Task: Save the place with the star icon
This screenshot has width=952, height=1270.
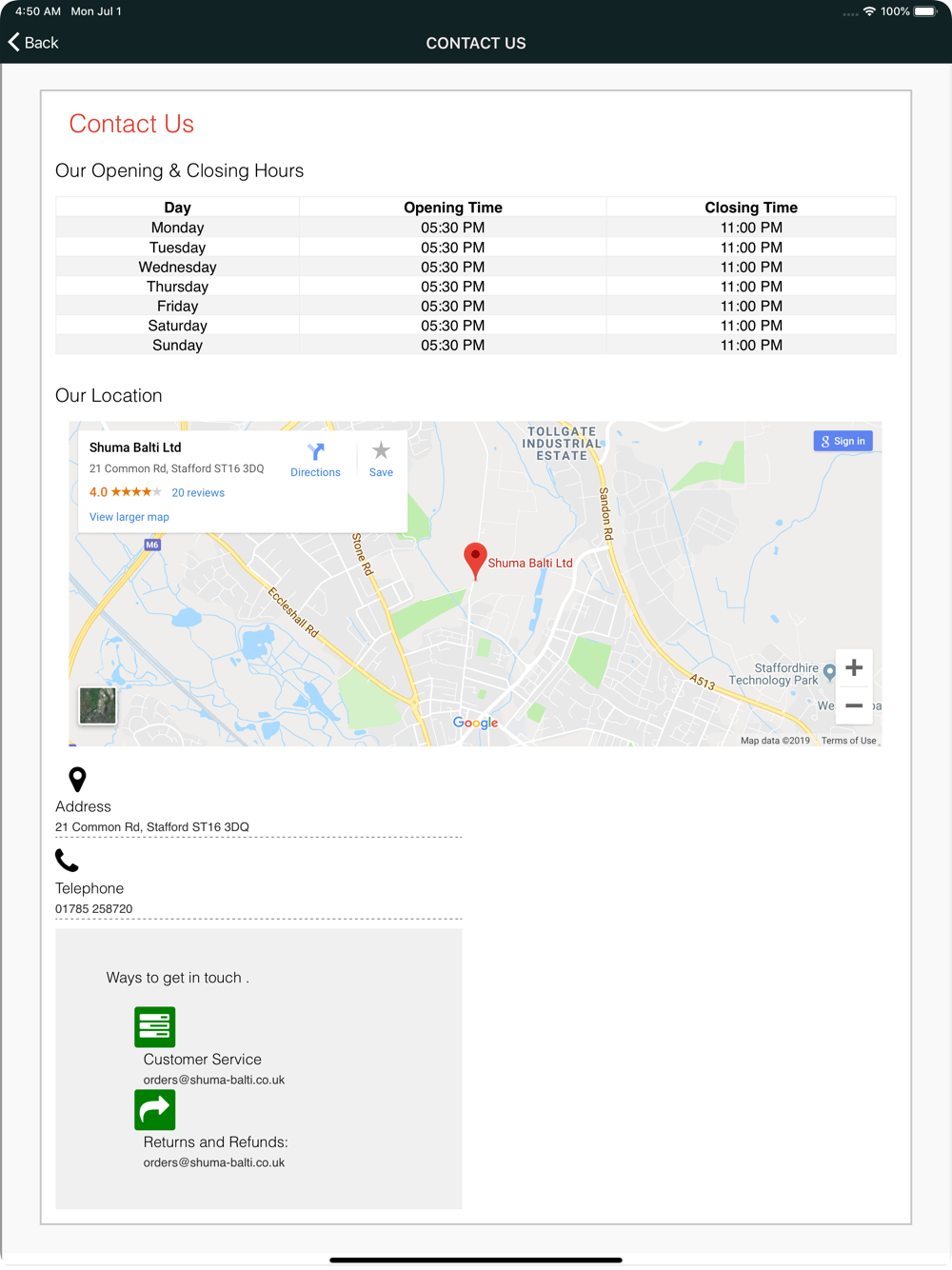Action: point(381,460)
